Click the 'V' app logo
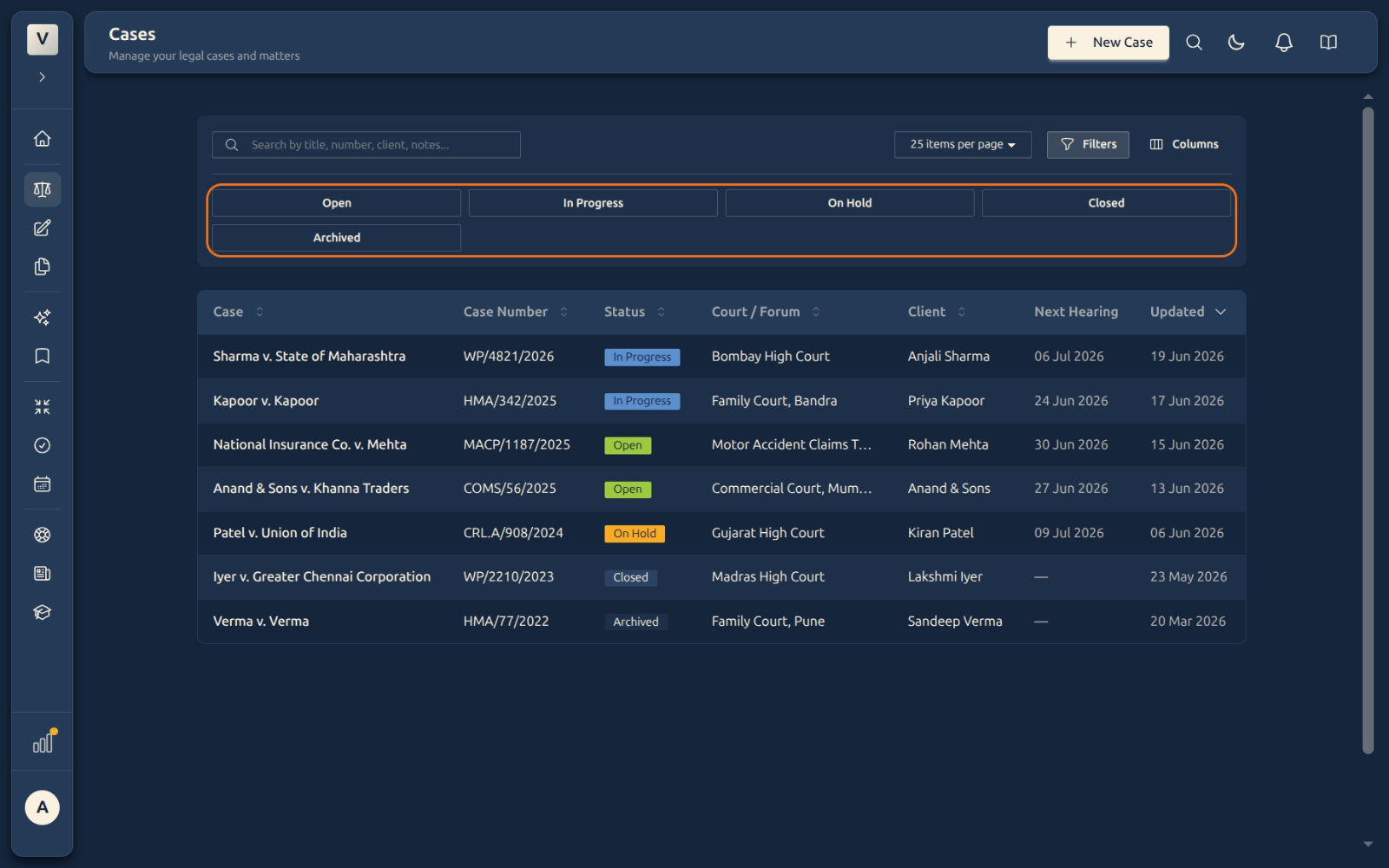 click(x=42, y=39)
